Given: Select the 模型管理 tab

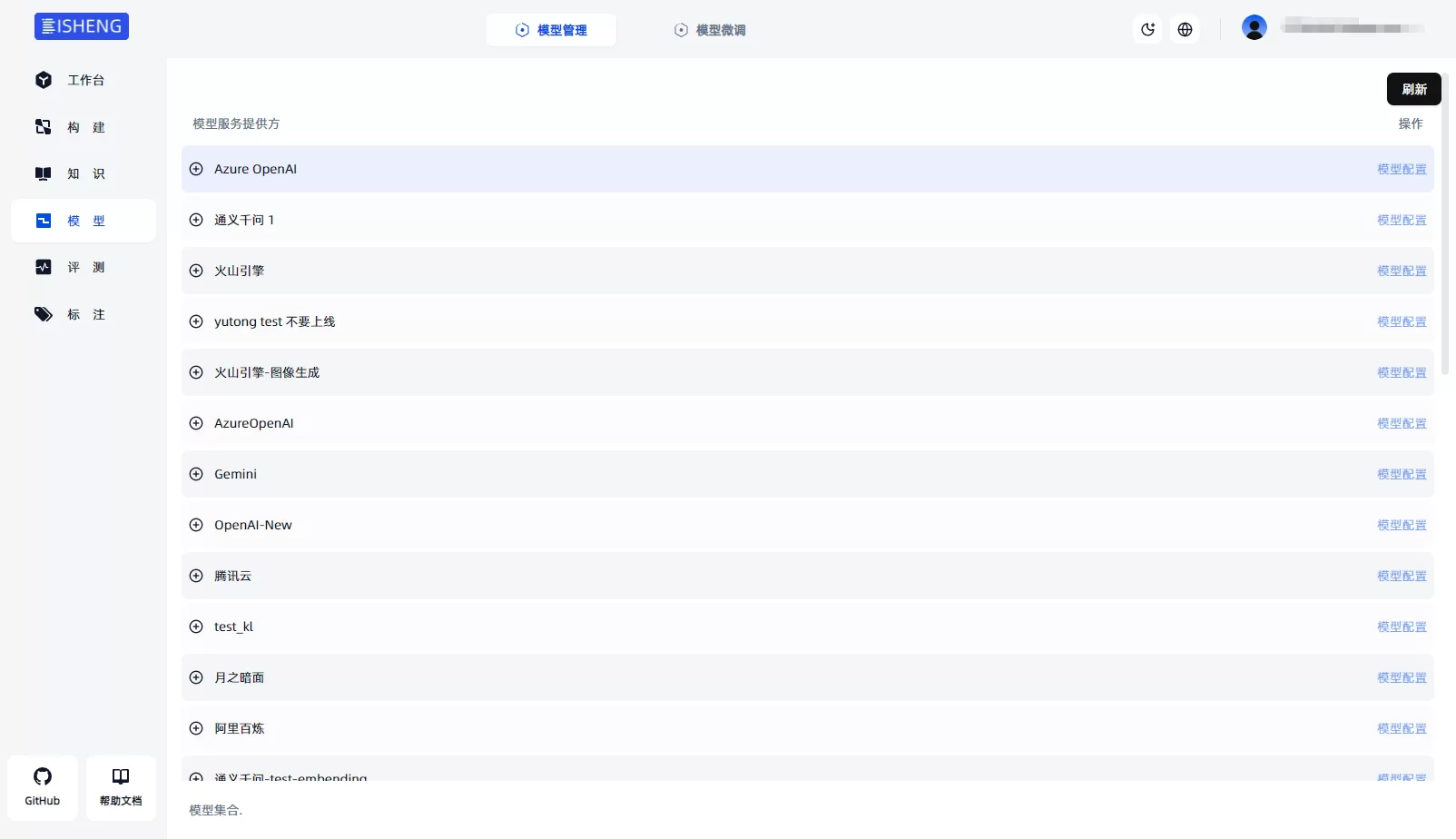Looking at the screenshot, I should tap(551, 30).
